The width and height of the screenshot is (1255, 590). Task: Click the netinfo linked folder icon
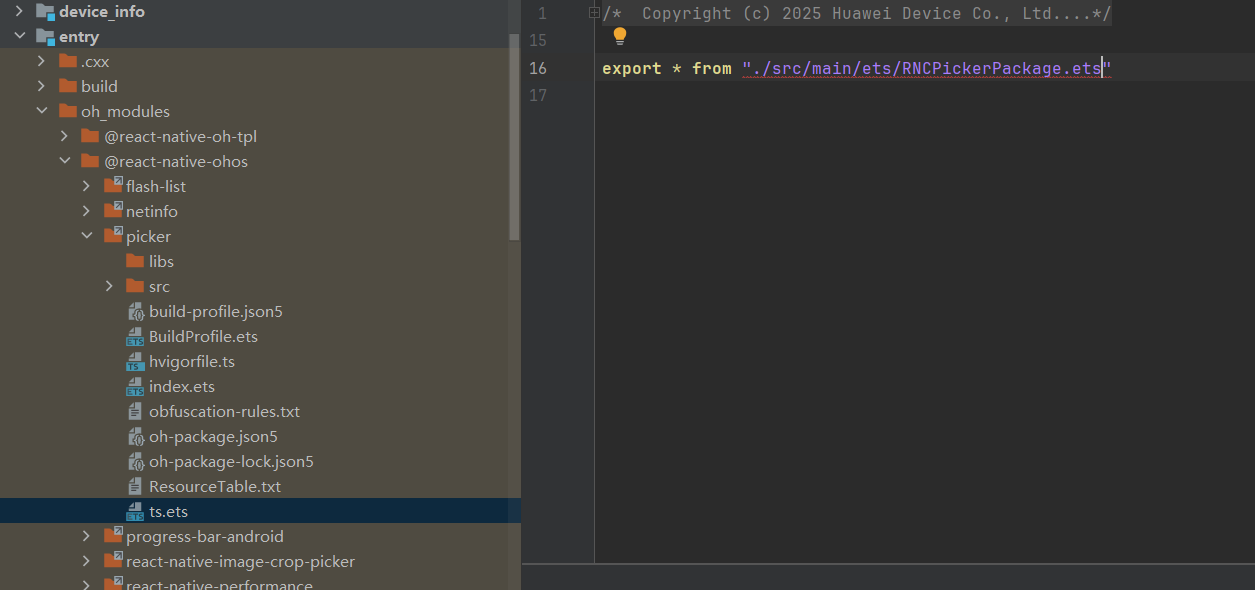(x=113, y=211)
